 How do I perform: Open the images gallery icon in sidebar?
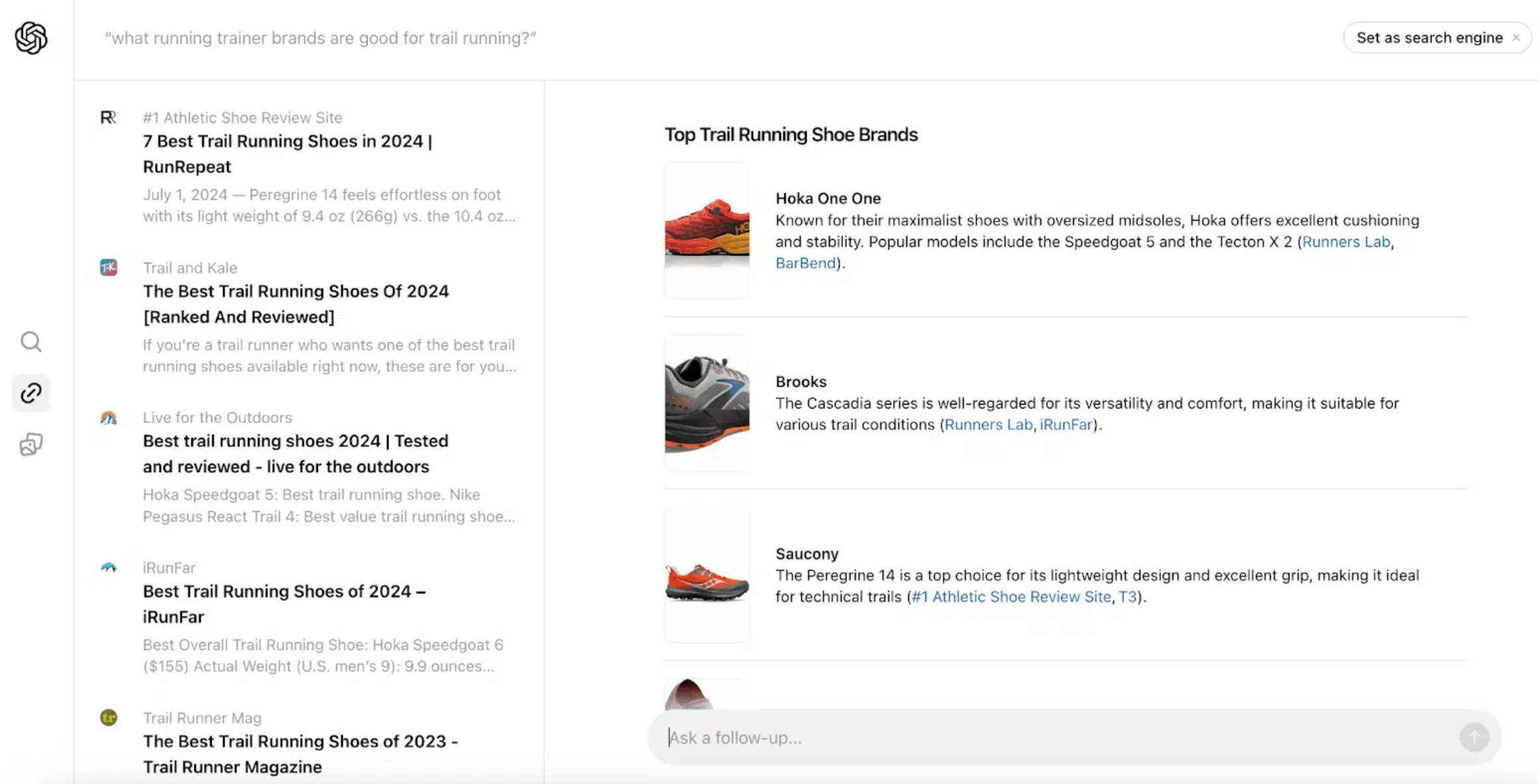pos(31,444)
